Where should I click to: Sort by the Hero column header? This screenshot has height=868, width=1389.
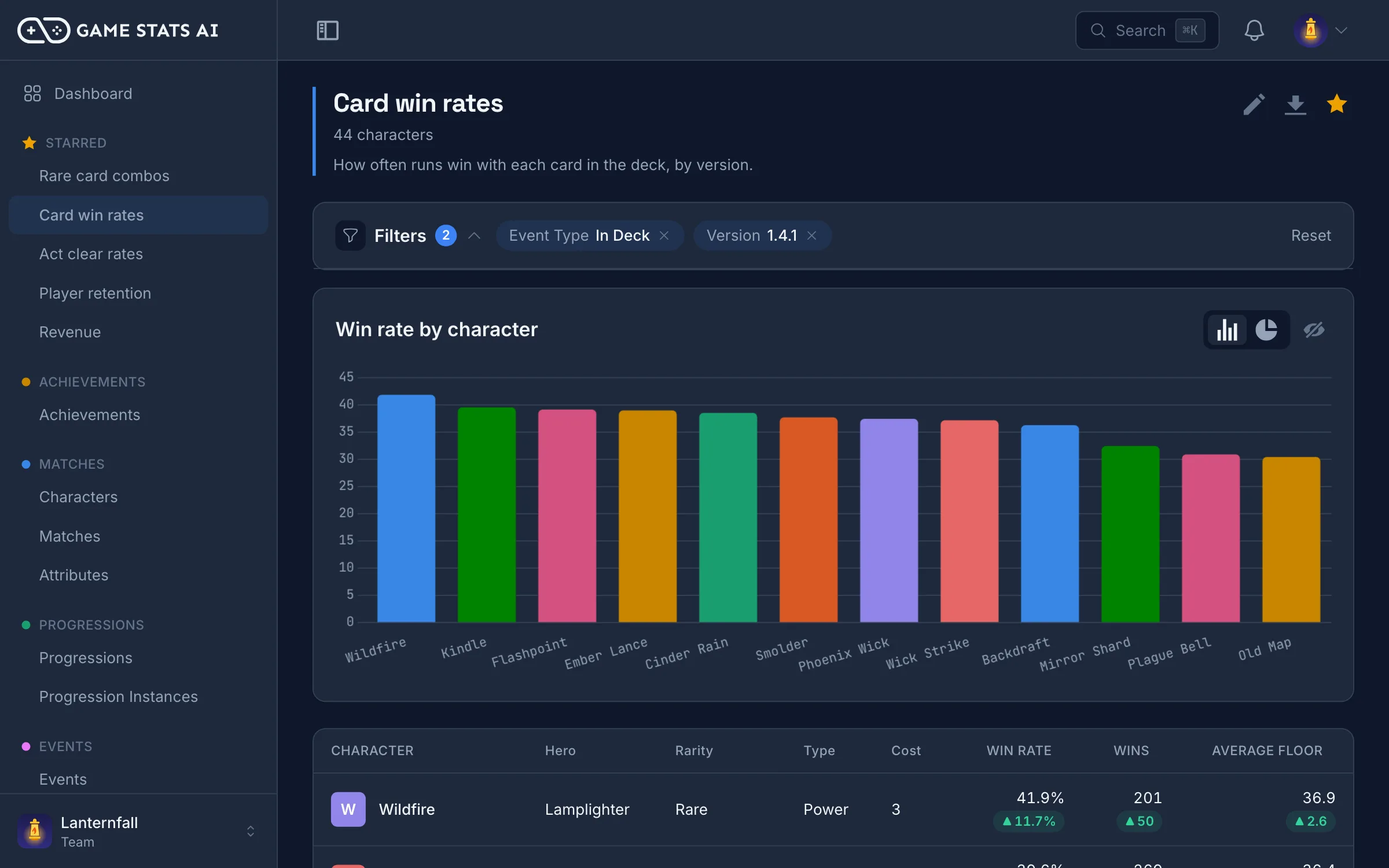[560, 751]
